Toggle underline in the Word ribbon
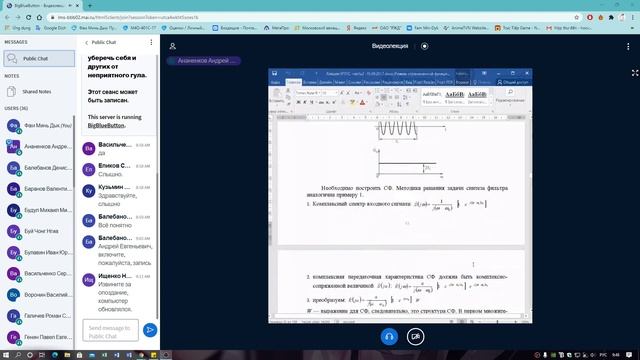This screenshot has width=640, height=360. tap(311, 102)
